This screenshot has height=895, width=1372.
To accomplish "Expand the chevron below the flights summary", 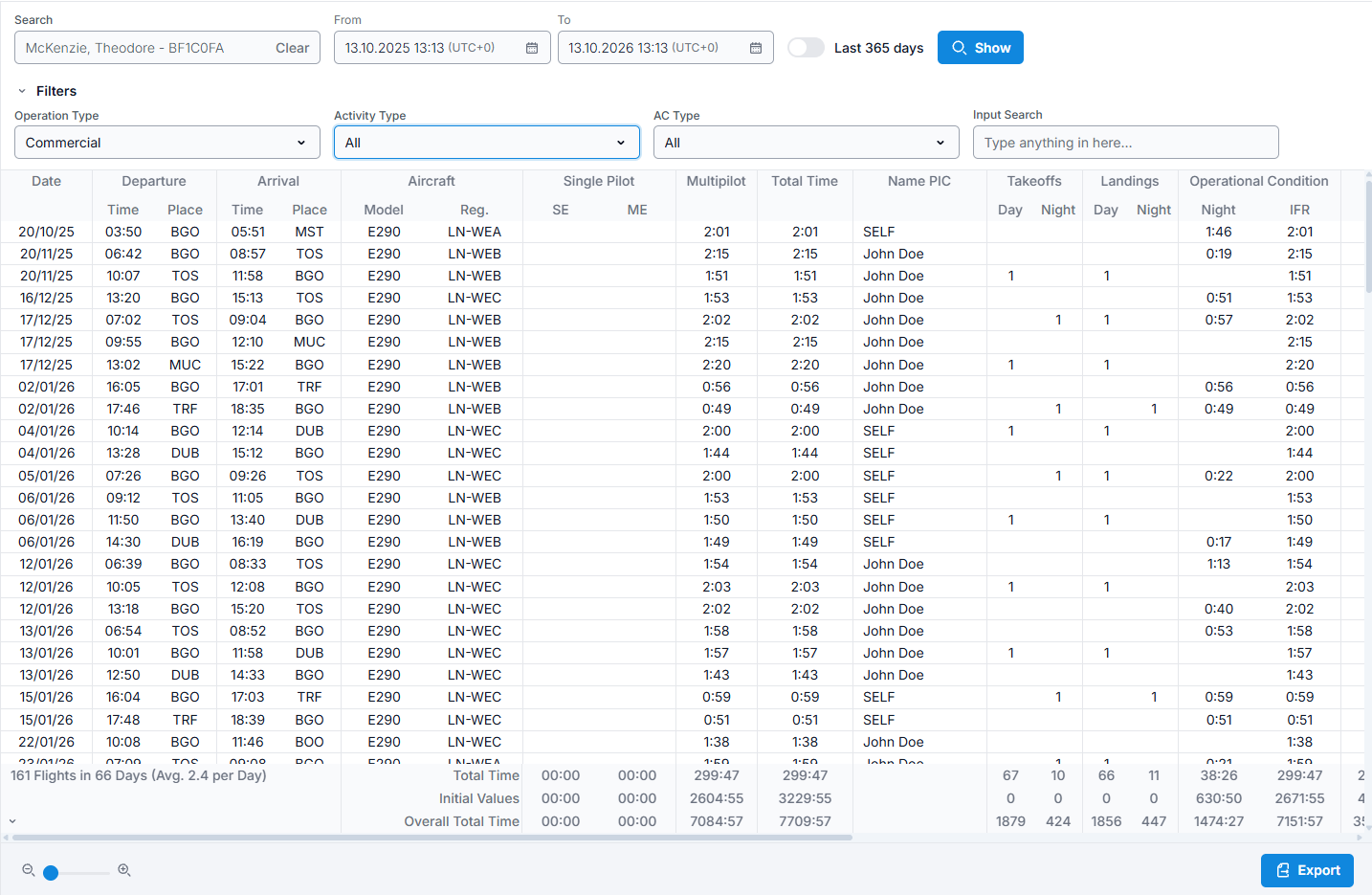I will (x=12, y=821).
